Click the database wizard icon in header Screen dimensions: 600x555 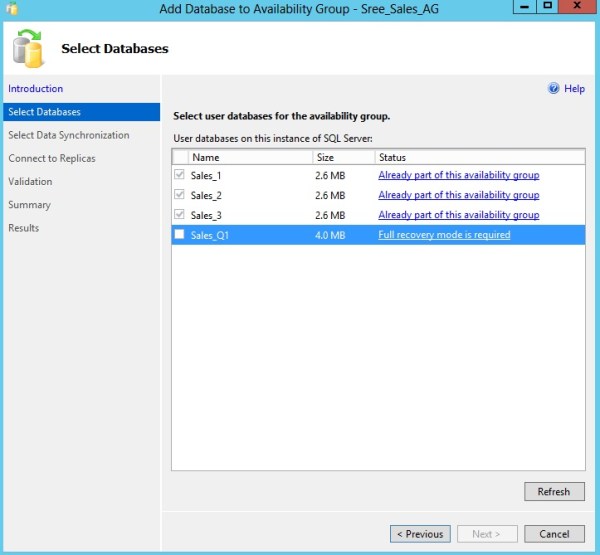point(27,48)
